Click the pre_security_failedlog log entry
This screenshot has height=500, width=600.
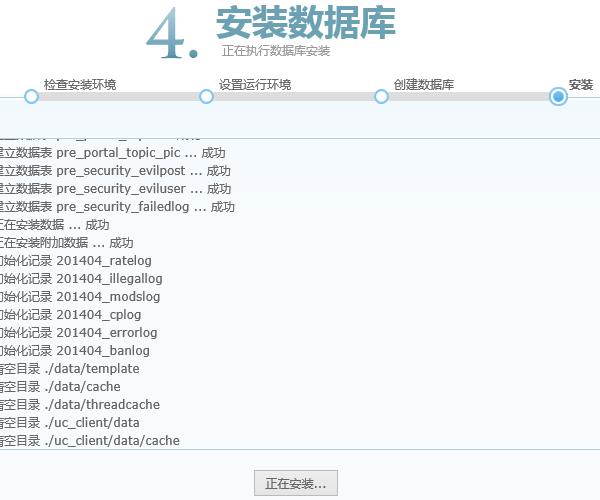[x=115, y=207]
